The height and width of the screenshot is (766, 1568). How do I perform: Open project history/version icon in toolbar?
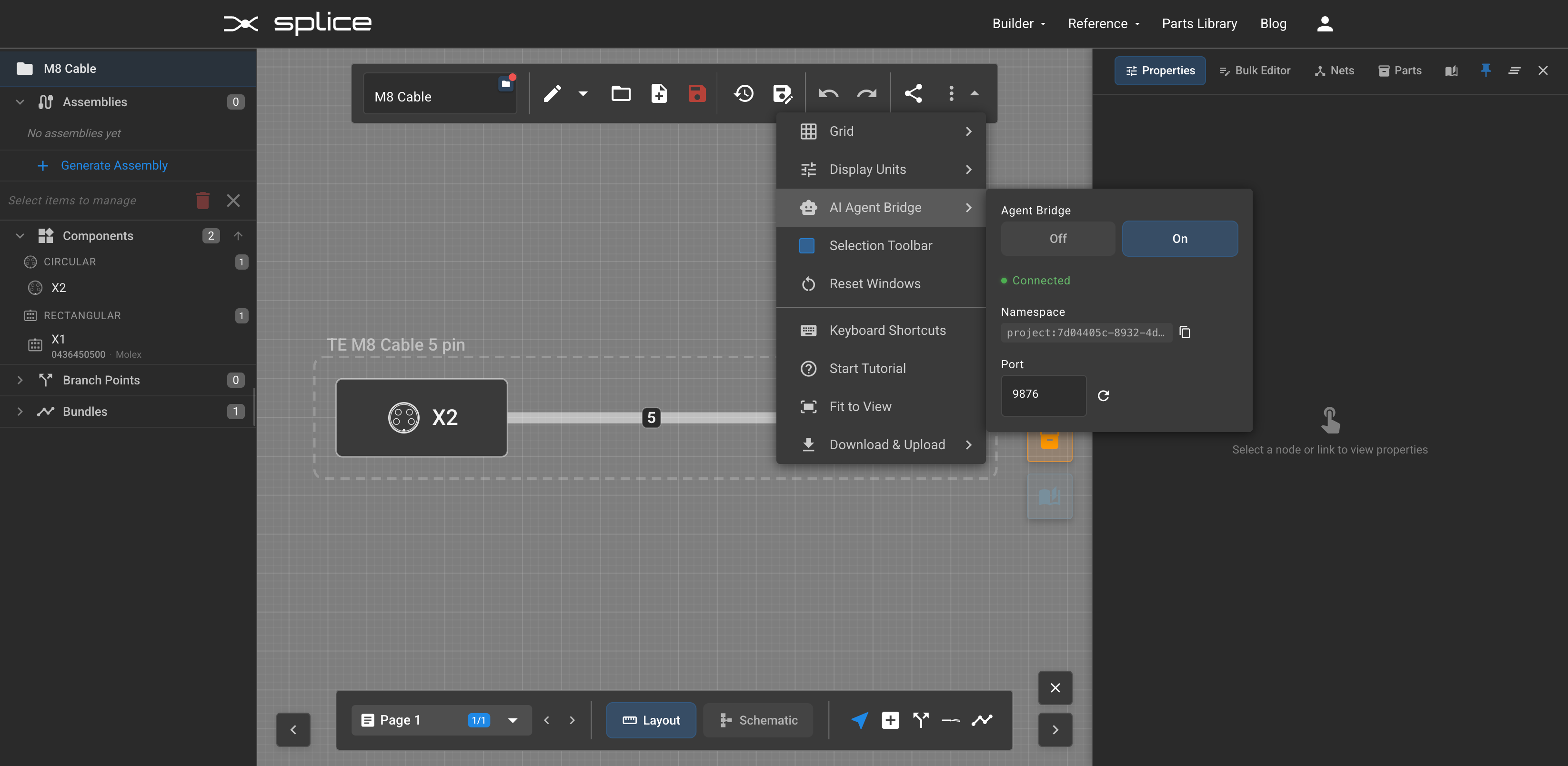tap(744, 93)
